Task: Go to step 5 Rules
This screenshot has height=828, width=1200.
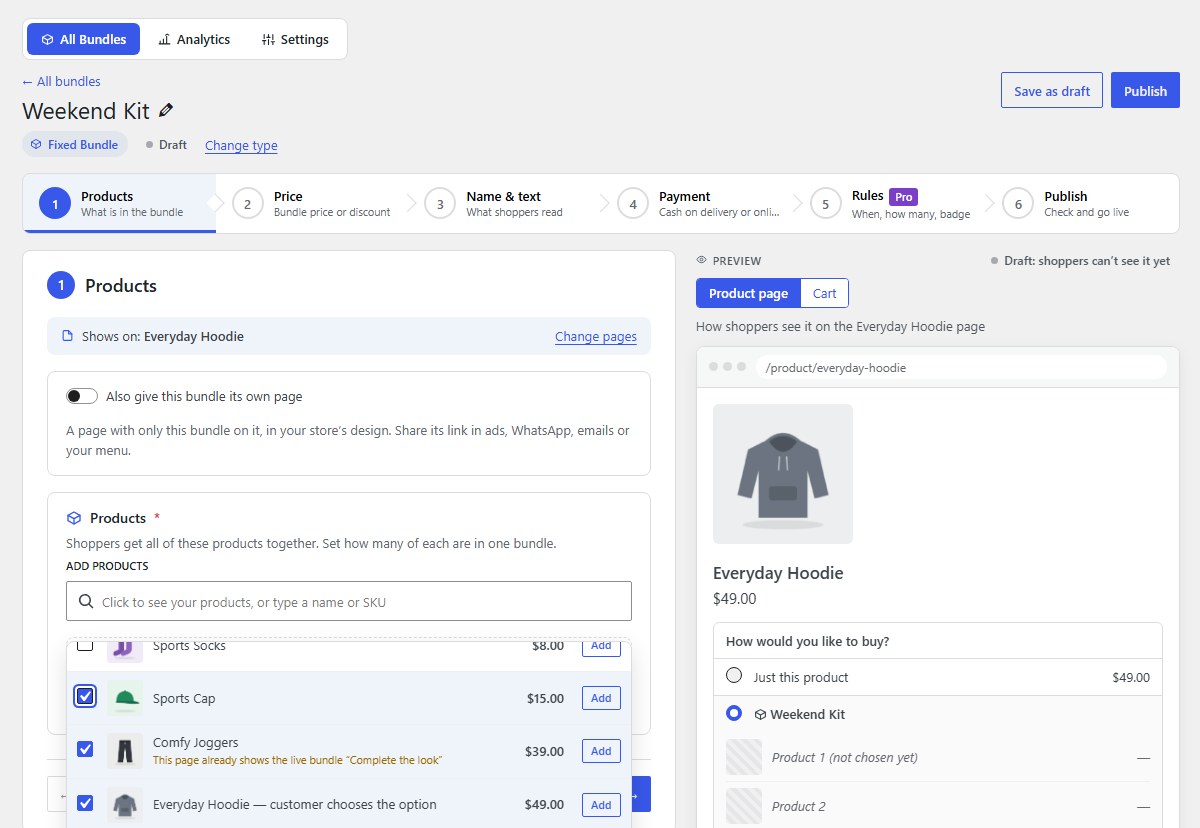Action: click(x=897, y=204)
